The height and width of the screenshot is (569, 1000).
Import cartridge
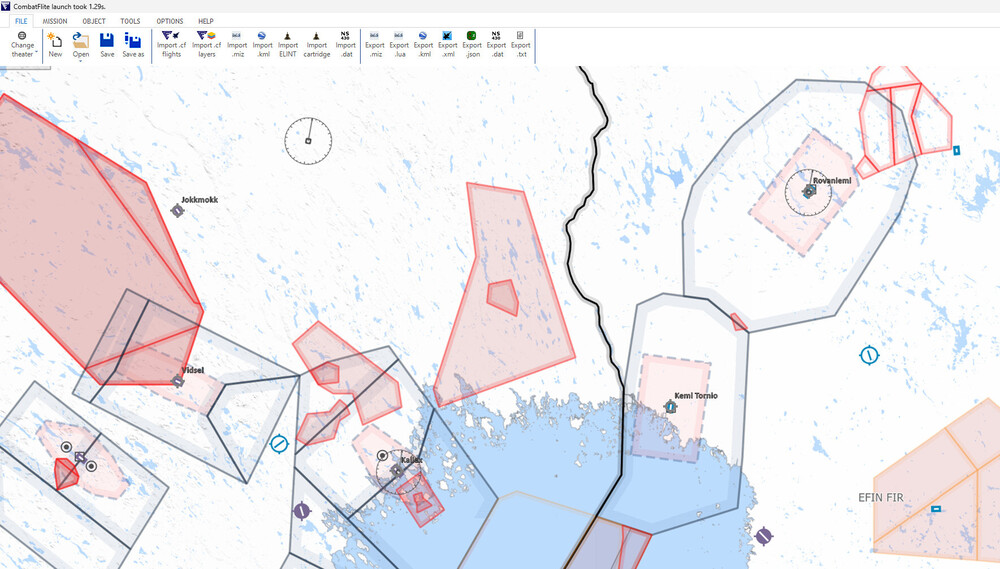point(316,45)
